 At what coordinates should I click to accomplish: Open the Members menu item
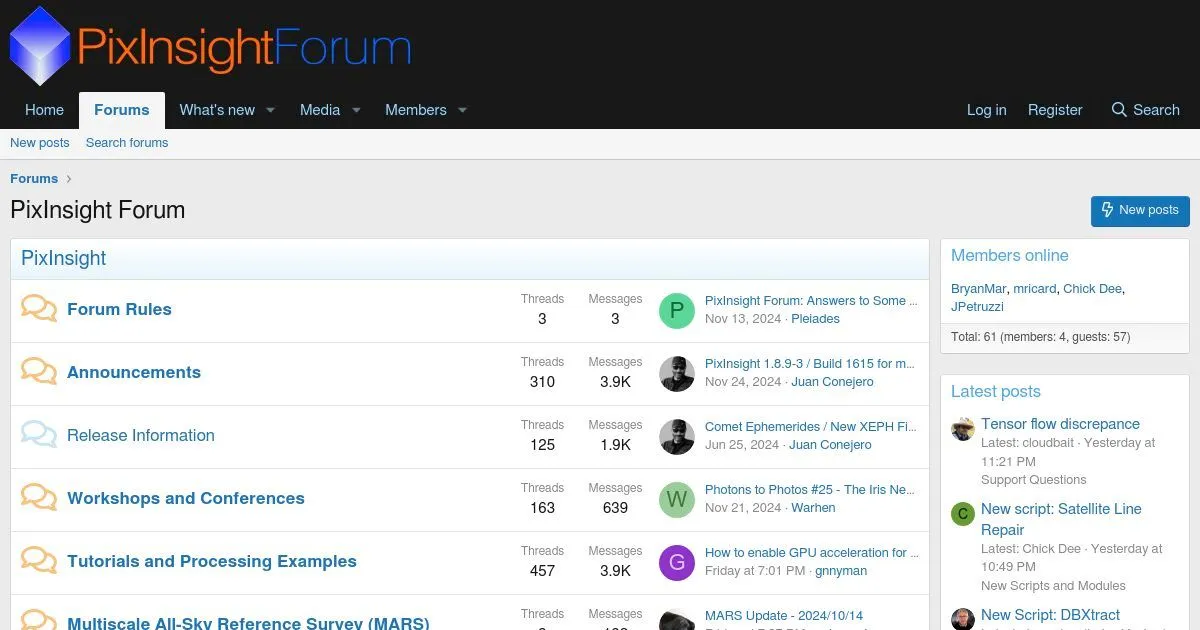416,110
